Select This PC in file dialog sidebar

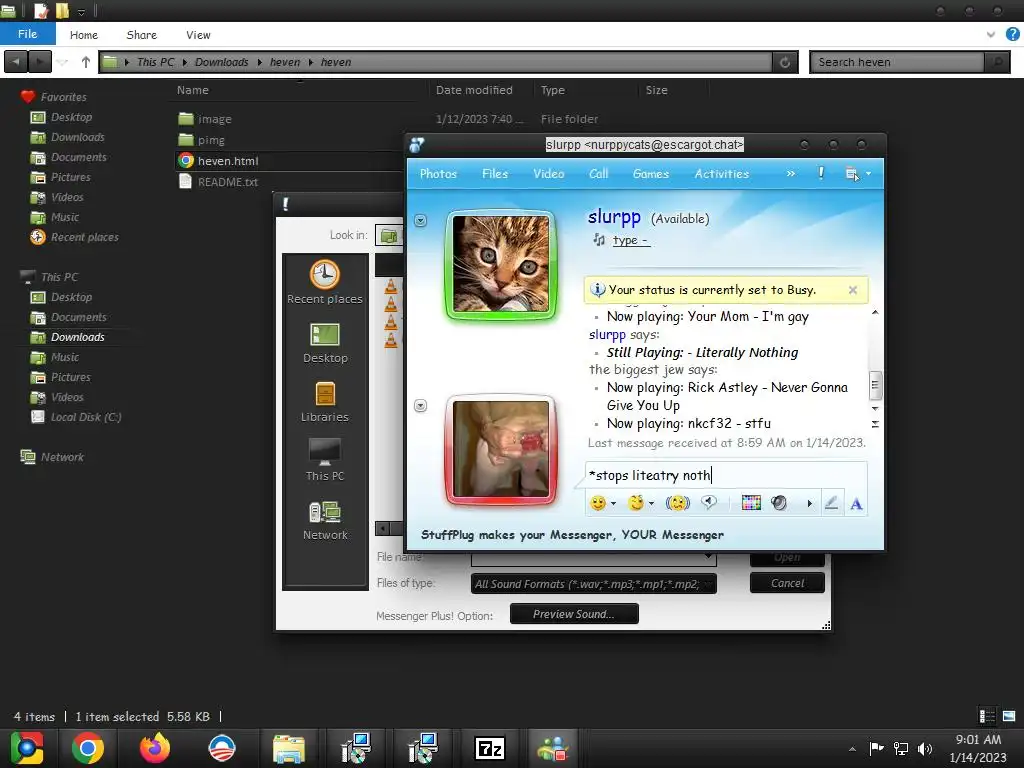[x=325, y=461]
